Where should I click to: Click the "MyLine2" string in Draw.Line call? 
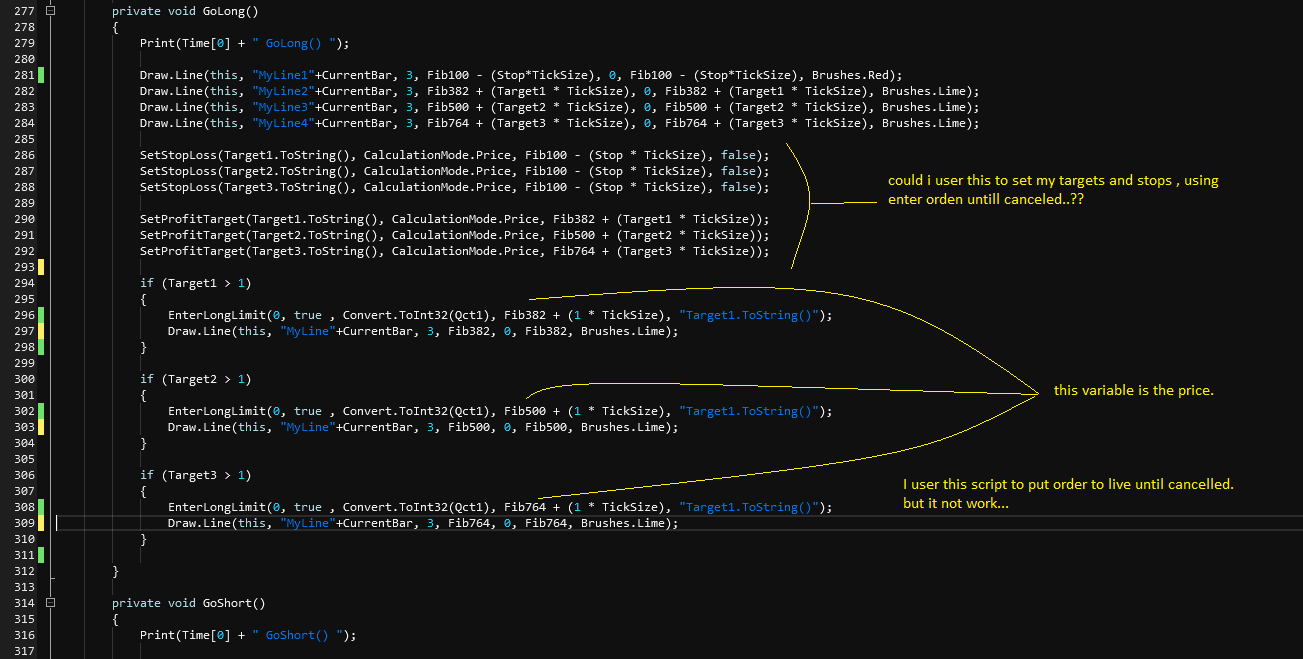point(283,91)
